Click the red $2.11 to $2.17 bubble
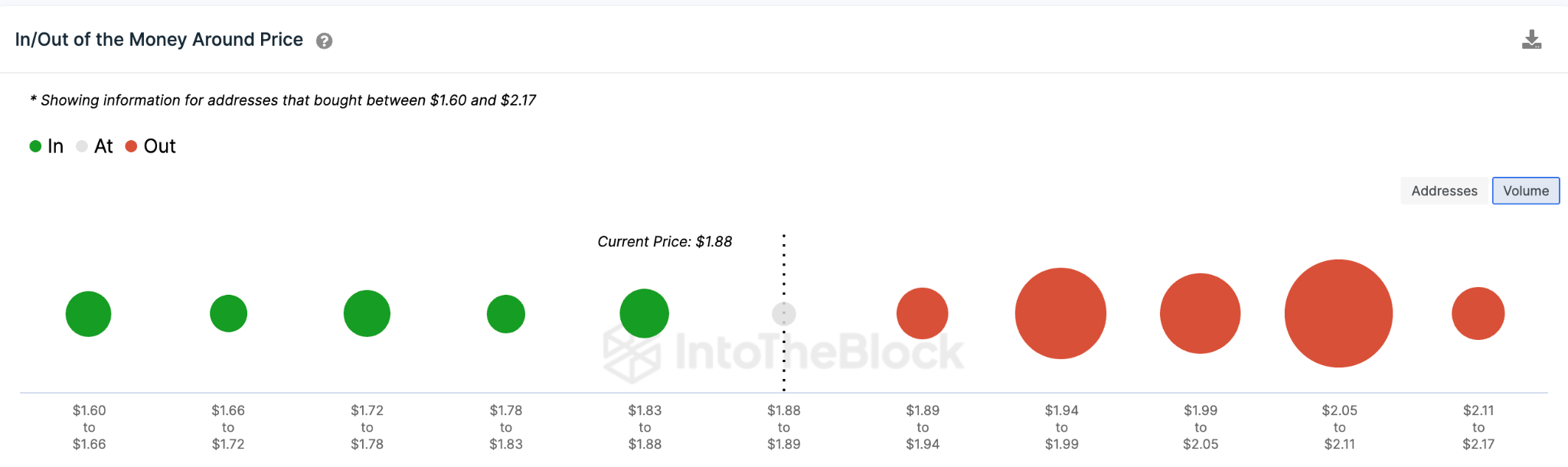1568x467 pixels. (x=1478, y=313)
